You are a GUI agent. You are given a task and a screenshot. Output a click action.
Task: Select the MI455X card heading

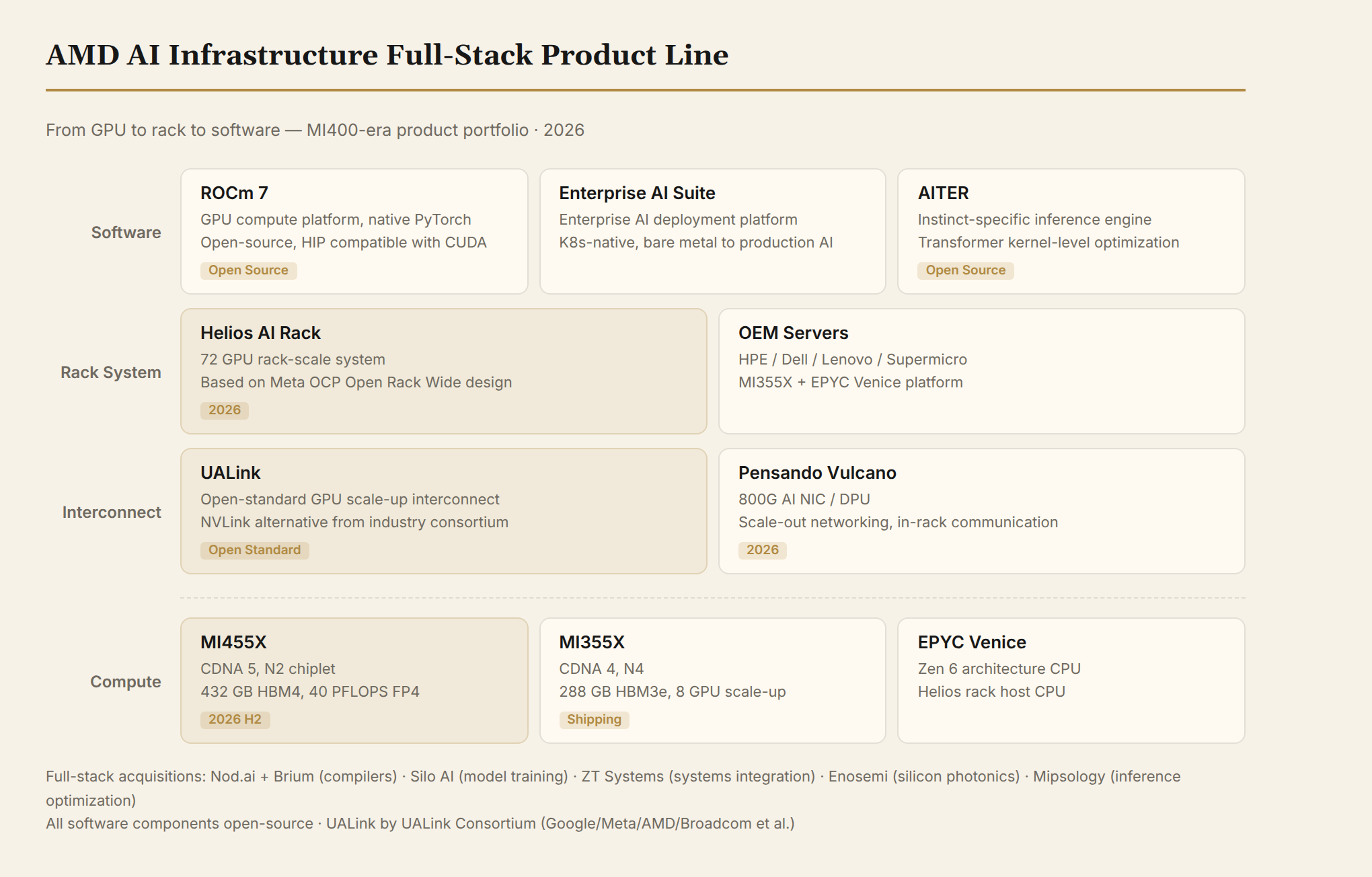(x=233, y=642)
